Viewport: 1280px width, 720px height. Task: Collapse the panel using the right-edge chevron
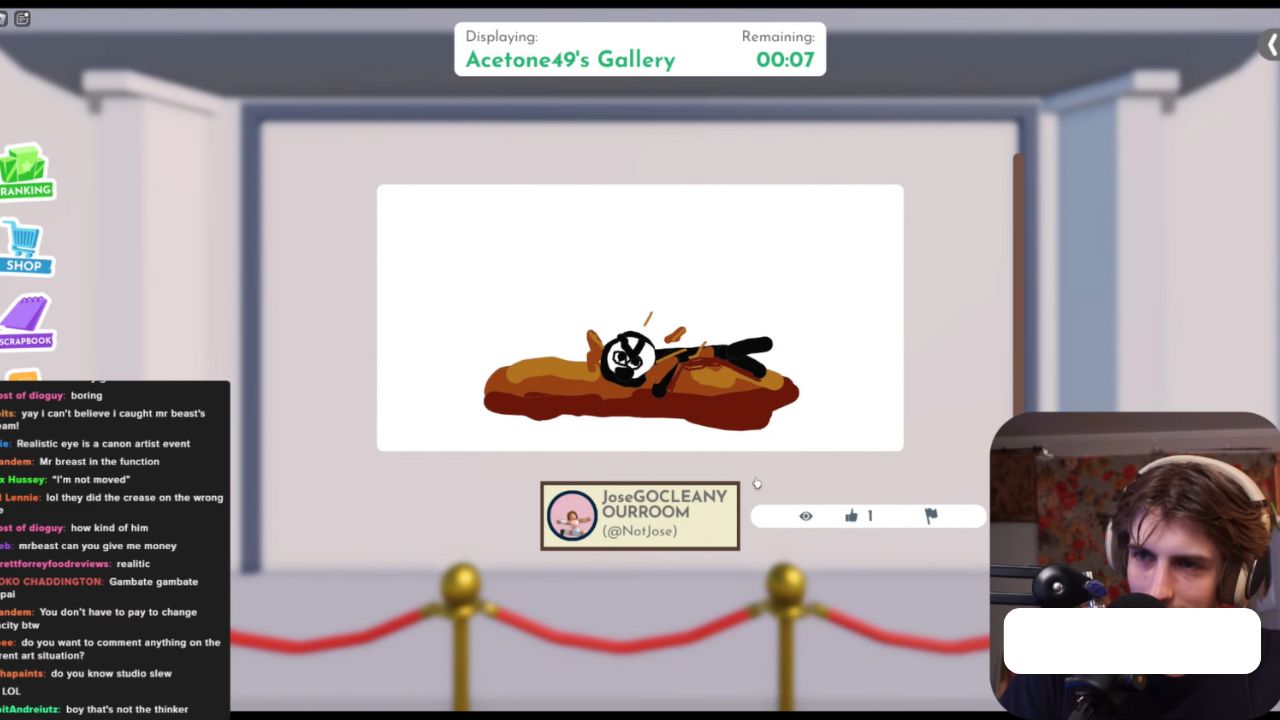click(x=1271, y=44)
